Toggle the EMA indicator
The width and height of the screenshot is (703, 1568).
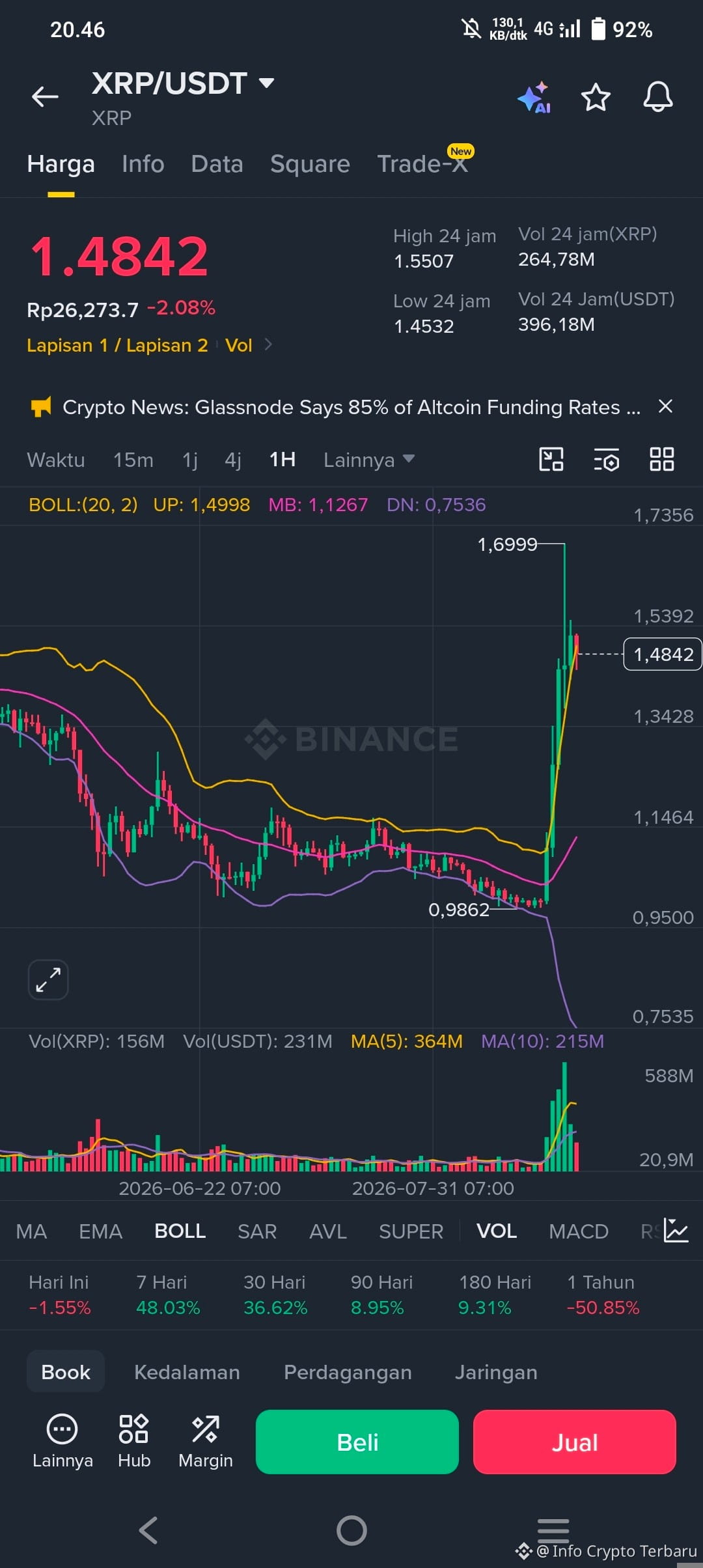[101, 1231]
